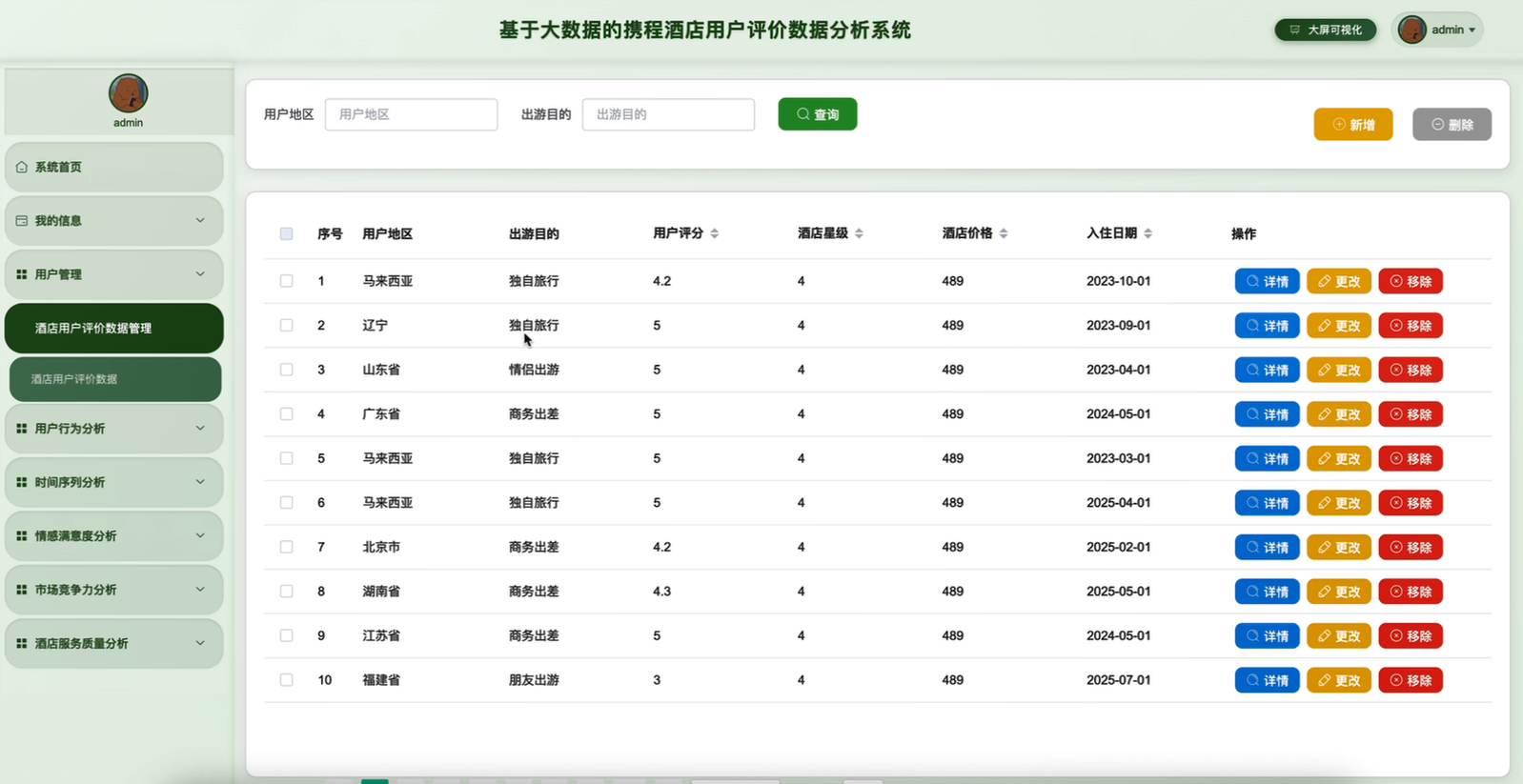Click the monitor icon in 大屏可视化
The width and height of the screenshot is (1523, 784).
(1294, 30)
